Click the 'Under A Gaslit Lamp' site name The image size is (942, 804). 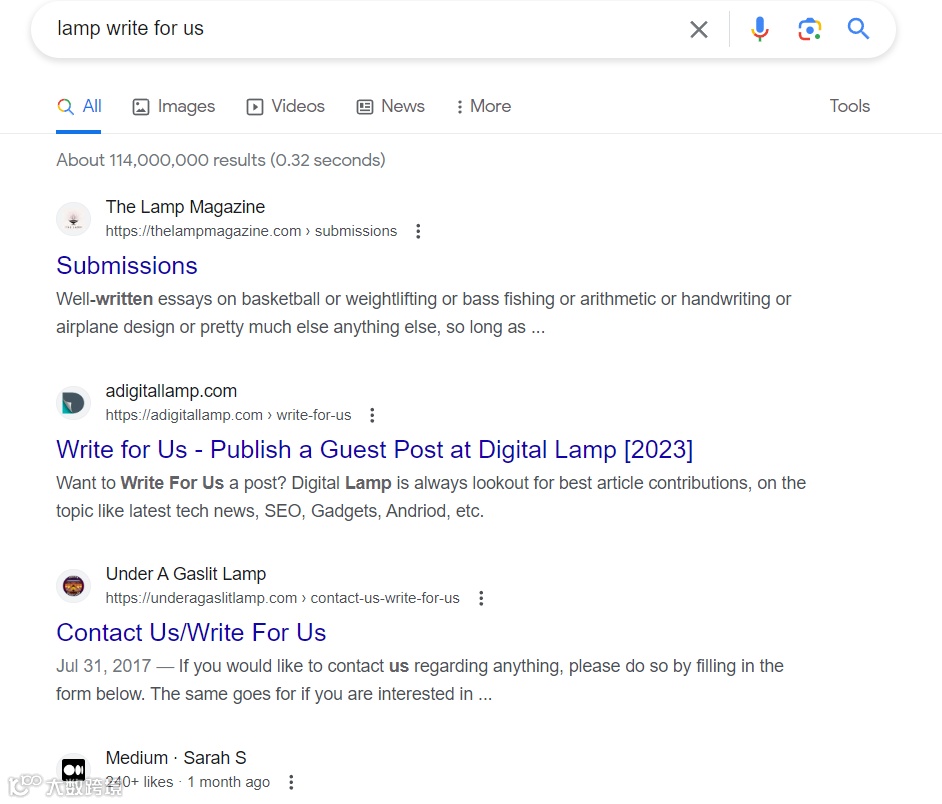pyautogui.click(x=186, y=574)
